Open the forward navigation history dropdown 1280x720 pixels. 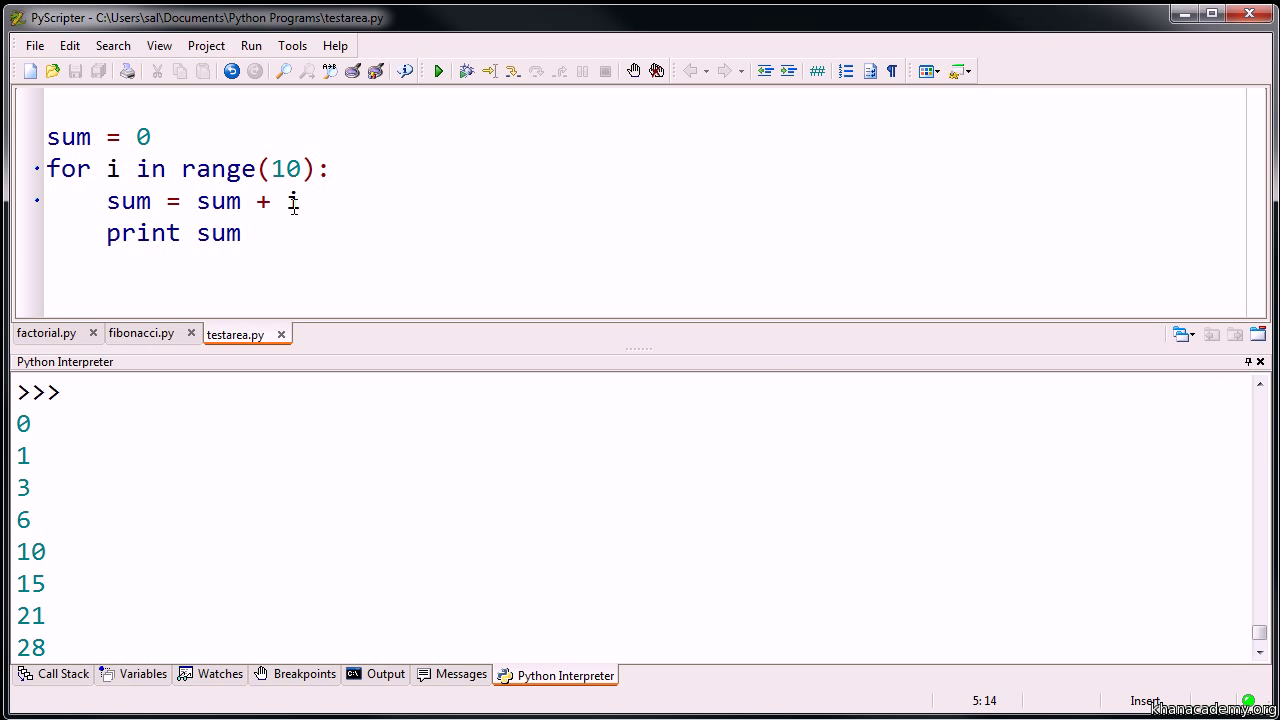pos(740,70)
